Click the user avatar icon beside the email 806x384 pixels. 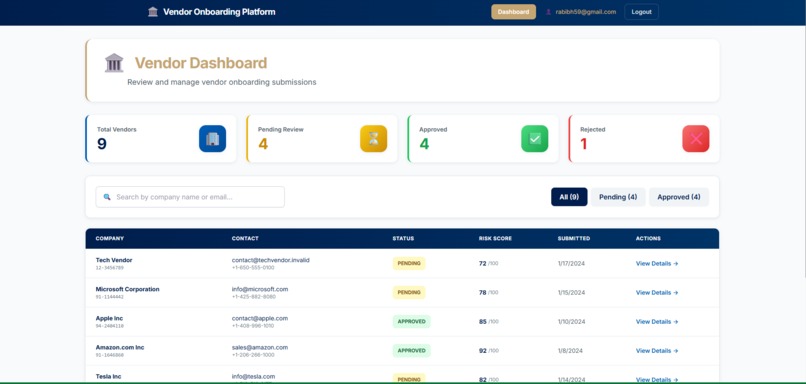(x=548, y=12)
